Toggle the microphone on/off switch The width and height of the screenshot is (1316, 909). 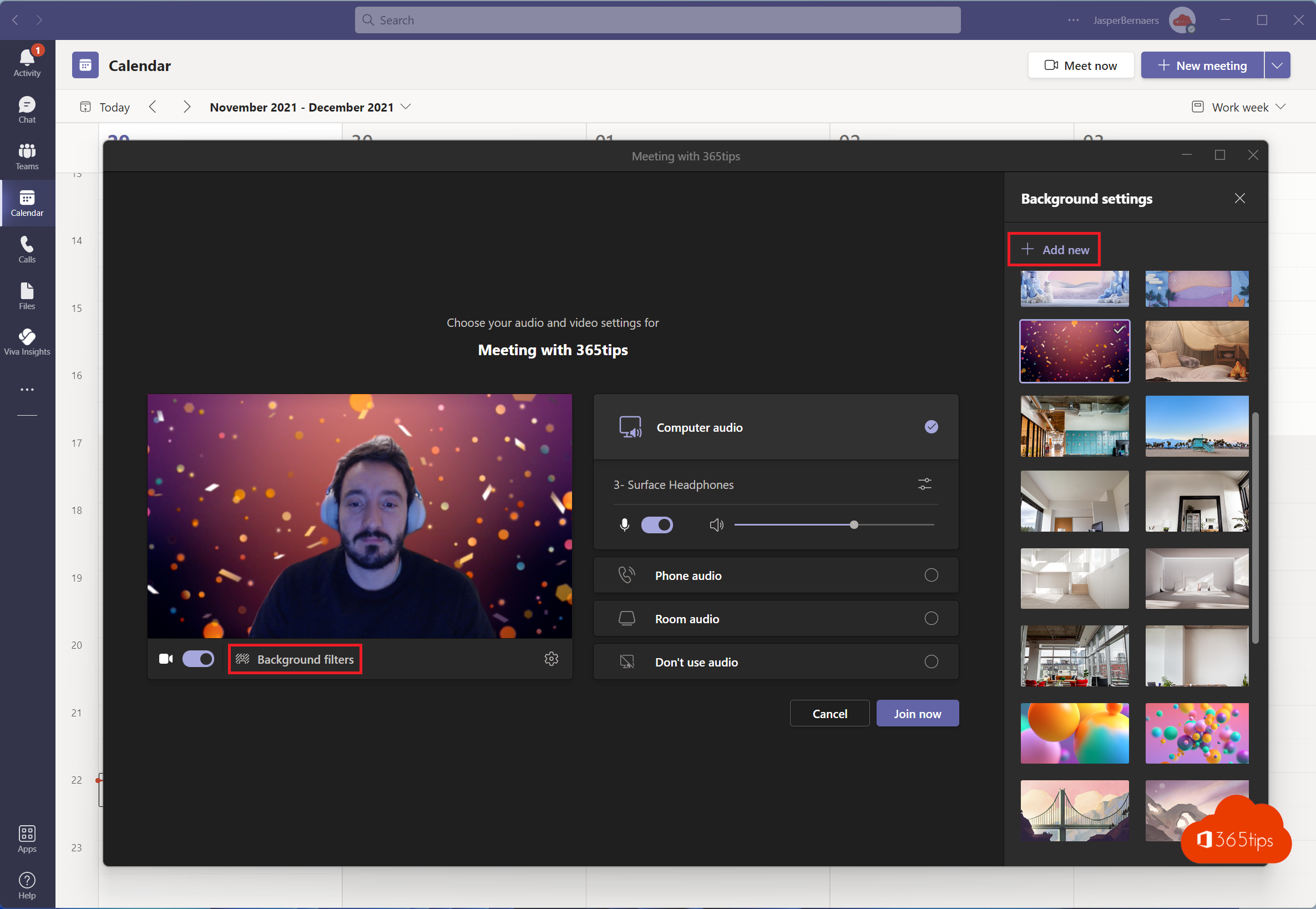tap(657, 524)
